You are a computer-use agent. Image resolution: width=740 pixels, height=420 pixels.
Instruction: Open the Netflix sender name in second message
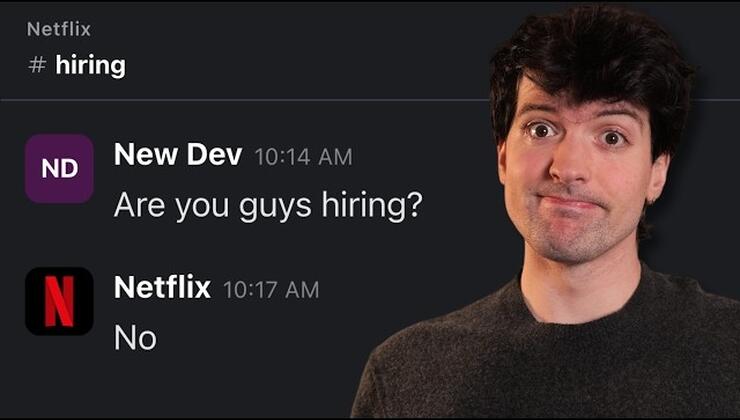point(162,287)
